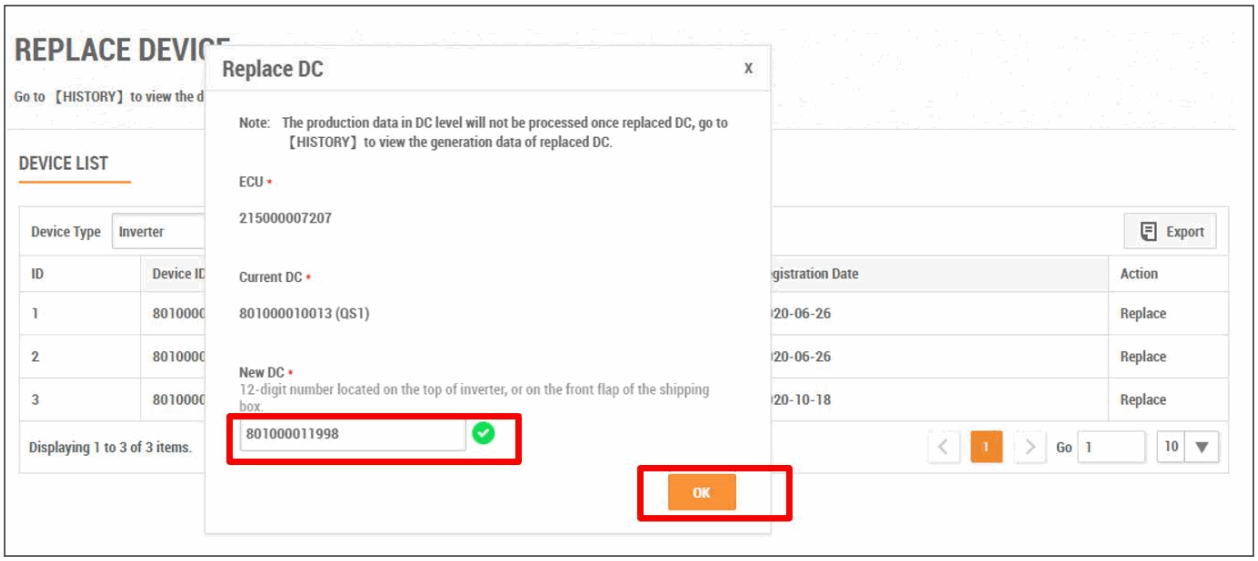Close the Replace DC dialog with X
1258x561 pixels.
tap(748, 68)
